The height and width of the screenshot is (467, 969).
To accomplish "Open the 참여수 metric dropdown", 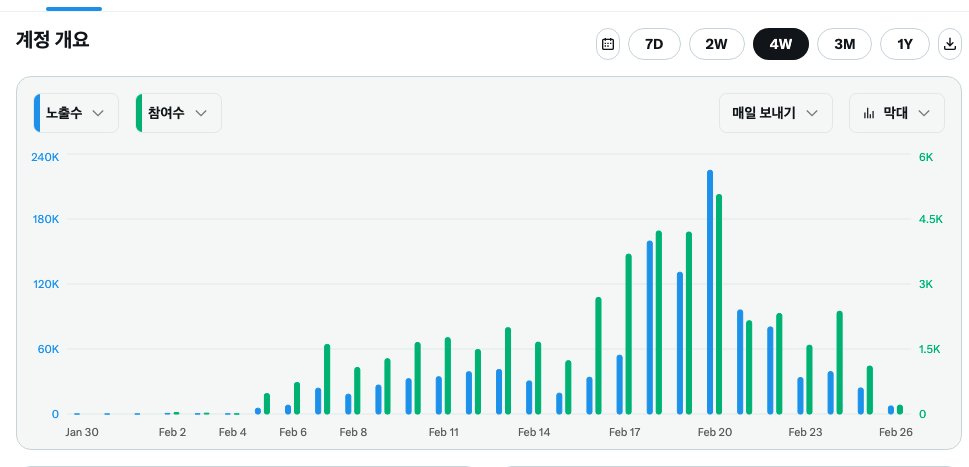I will click(179, 113).
